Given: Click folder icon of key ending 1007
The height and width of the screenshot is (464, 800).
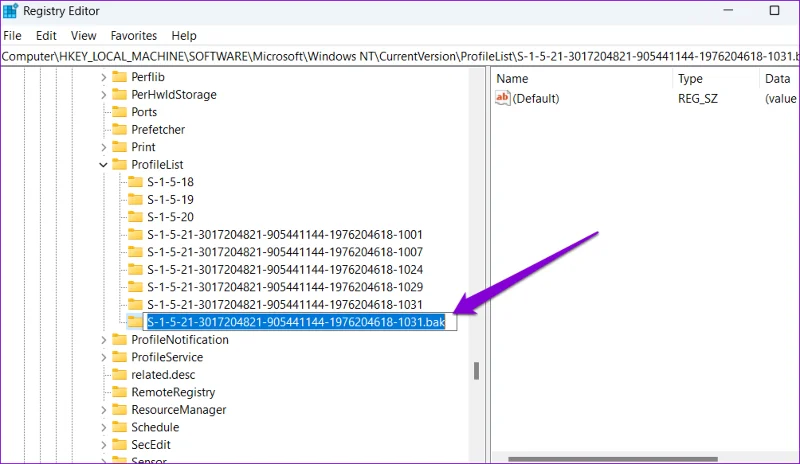Looking at the screenshot, I should 135,251.
